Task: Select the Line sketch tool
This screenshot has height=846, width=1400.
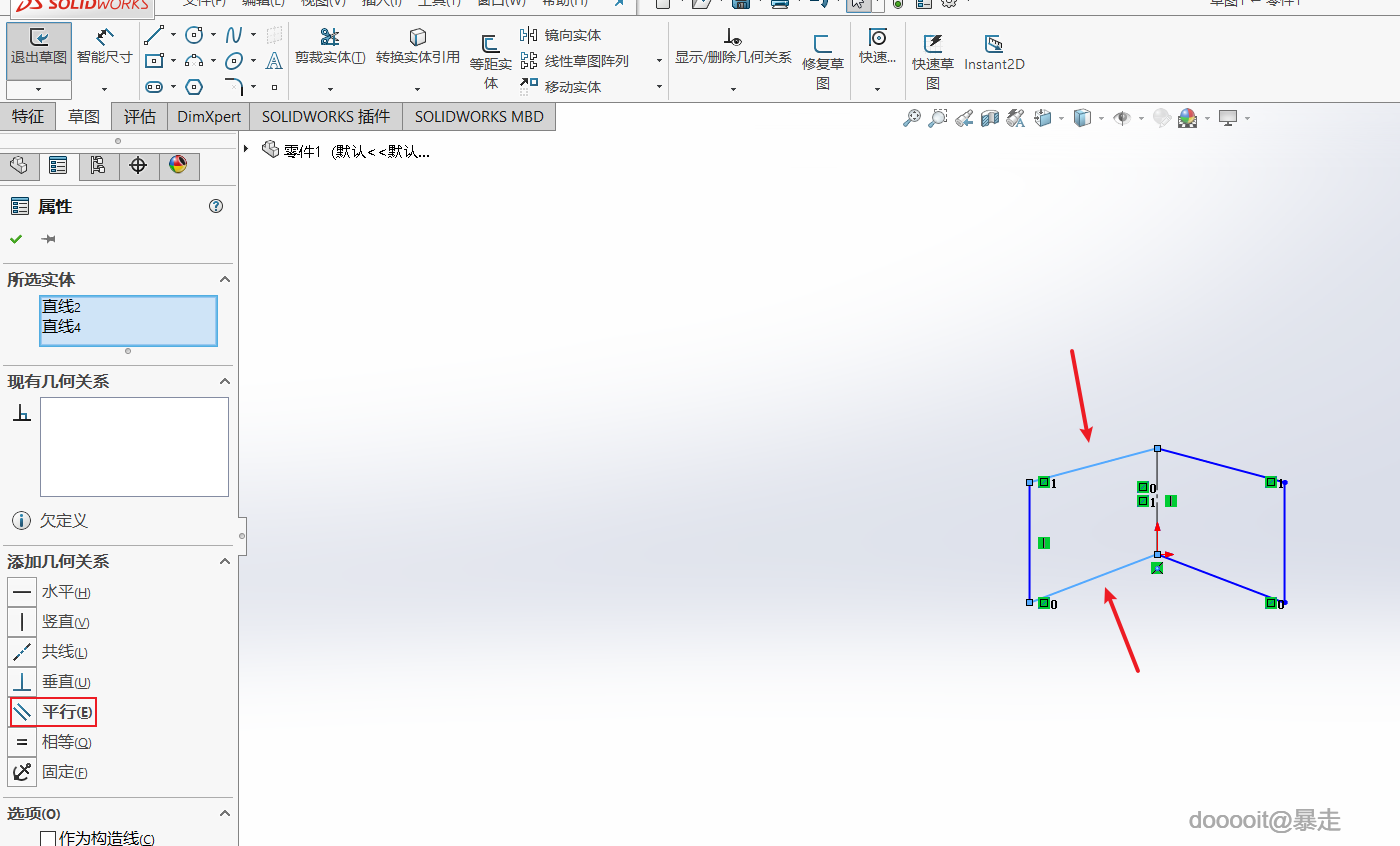Action: [x=154, y=35]
